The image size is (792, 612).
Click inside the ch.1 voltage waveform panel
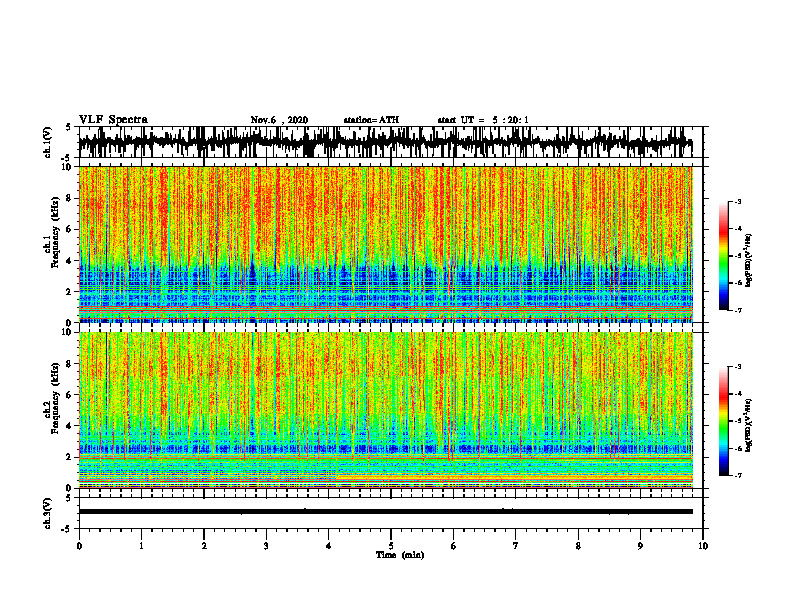(391, 142)
